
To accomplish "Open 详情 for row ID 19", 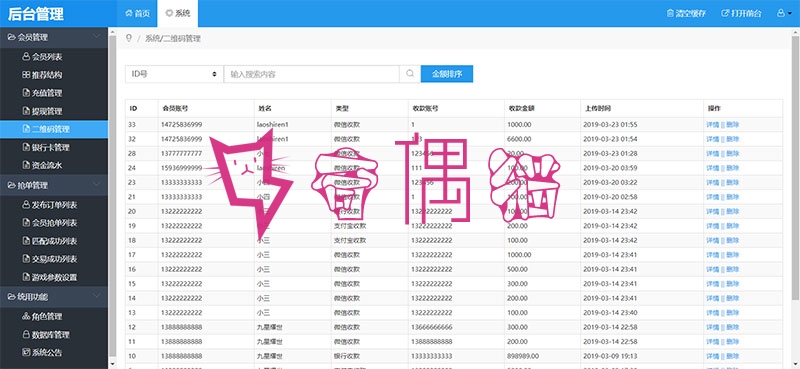I will pyautogui.click(x=712, y=226).
